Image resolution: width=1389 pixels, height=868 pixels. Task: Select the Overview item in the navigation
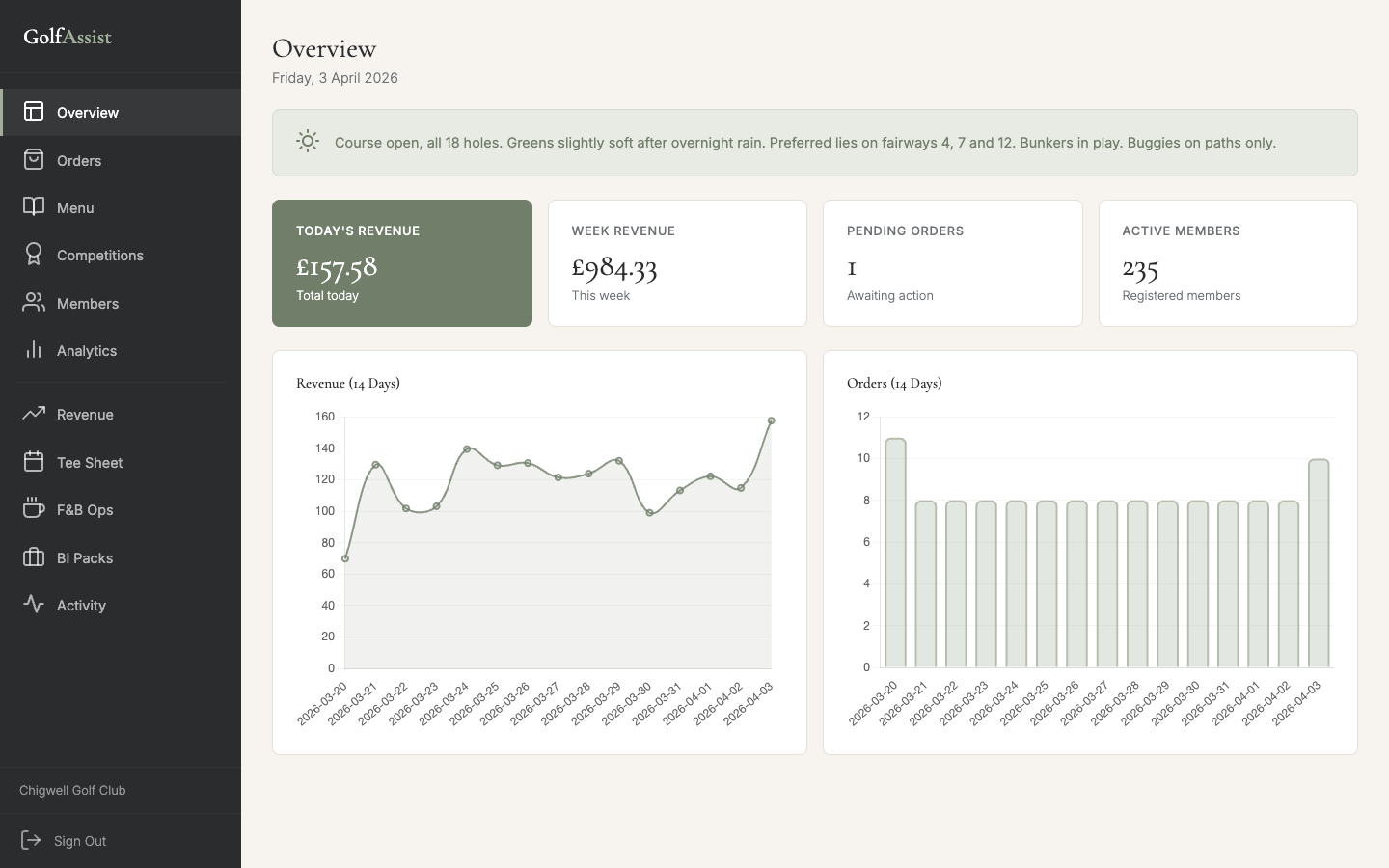[88, 112]
